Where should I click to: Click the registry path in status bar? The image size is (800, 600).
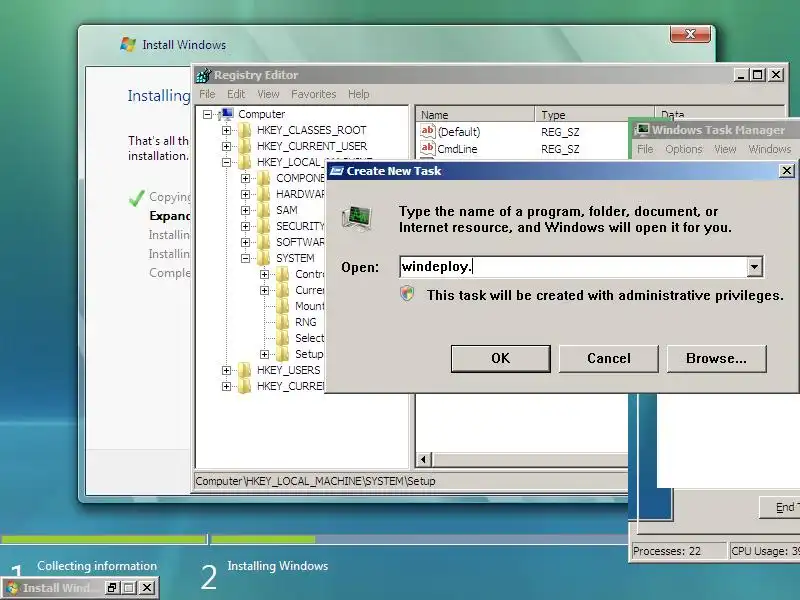pyautogui.click(x=315, y=481)
